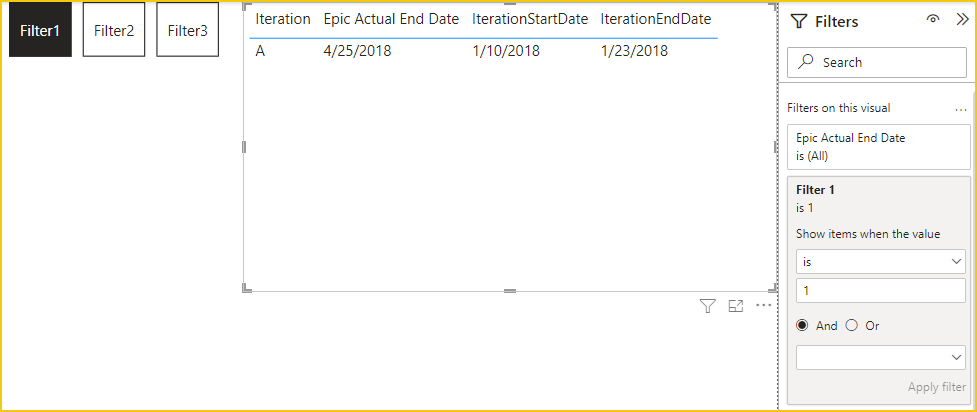The width and height of the screenshot is (977, 412).
Task: Click the Filter3 button
Action: point(188,30)
